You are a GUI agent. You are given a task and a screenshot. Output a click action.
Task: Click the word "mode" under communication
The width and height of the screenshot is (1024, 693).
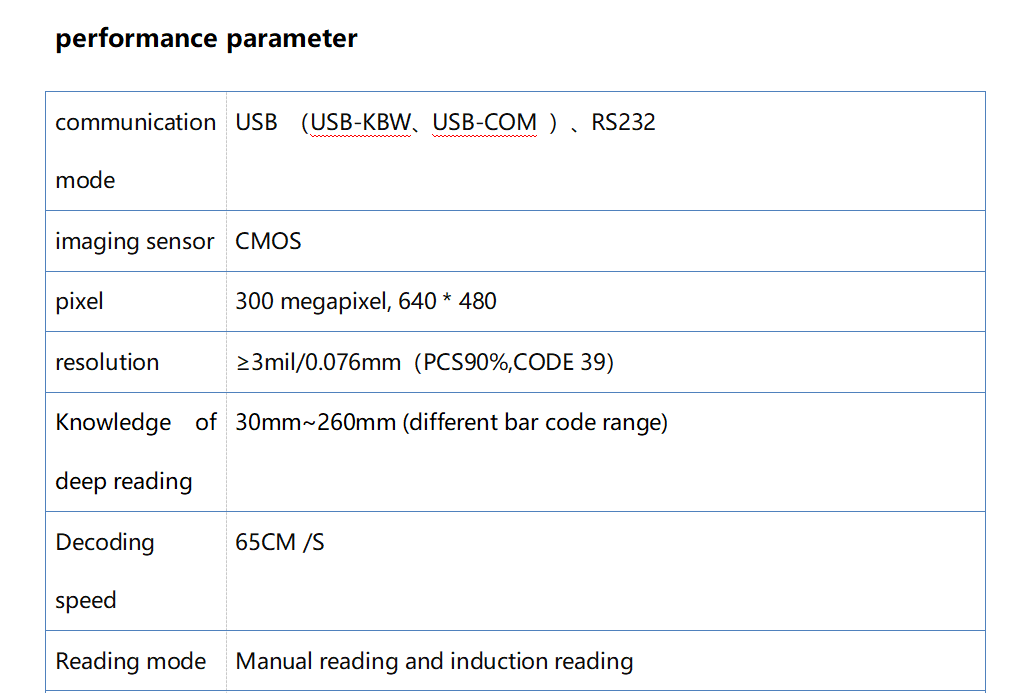click(x=85, y=181)
